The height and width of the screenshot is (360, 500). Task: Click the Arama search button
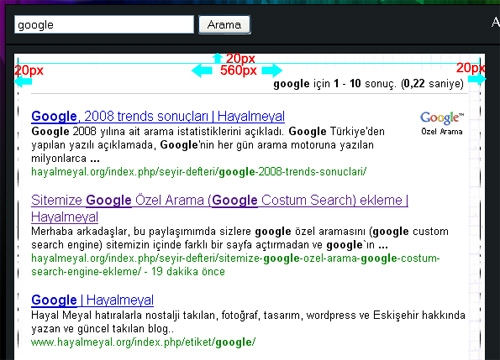click(224, 25)
